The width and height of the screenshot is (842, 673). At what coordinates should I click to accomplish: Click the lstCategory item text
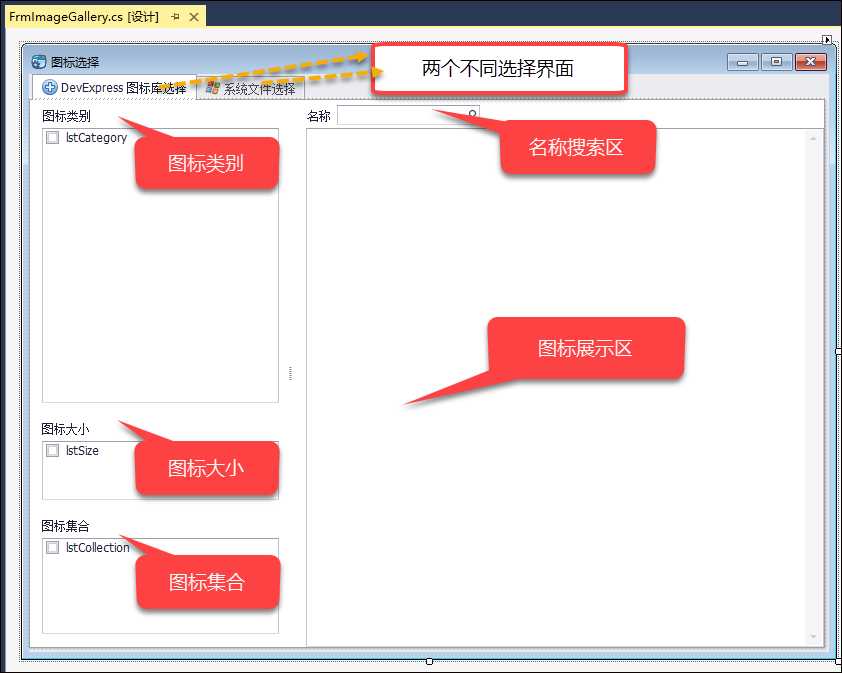(x=97, y=138)
